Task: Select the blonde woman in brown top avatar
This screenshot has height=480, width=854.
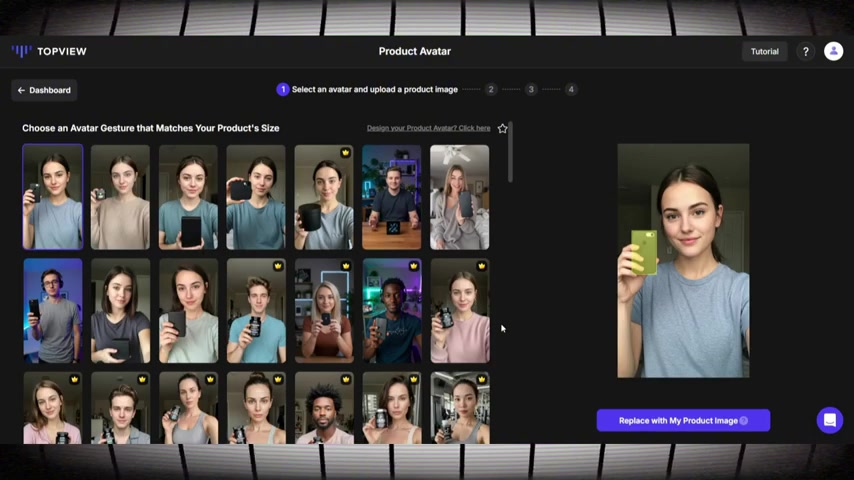Action: click(x=324, y=311)
